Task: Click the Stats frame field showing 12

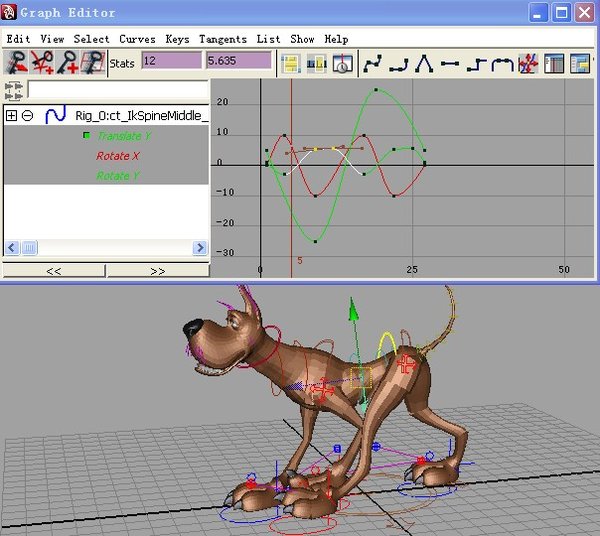Action: [x=171, y=61]
